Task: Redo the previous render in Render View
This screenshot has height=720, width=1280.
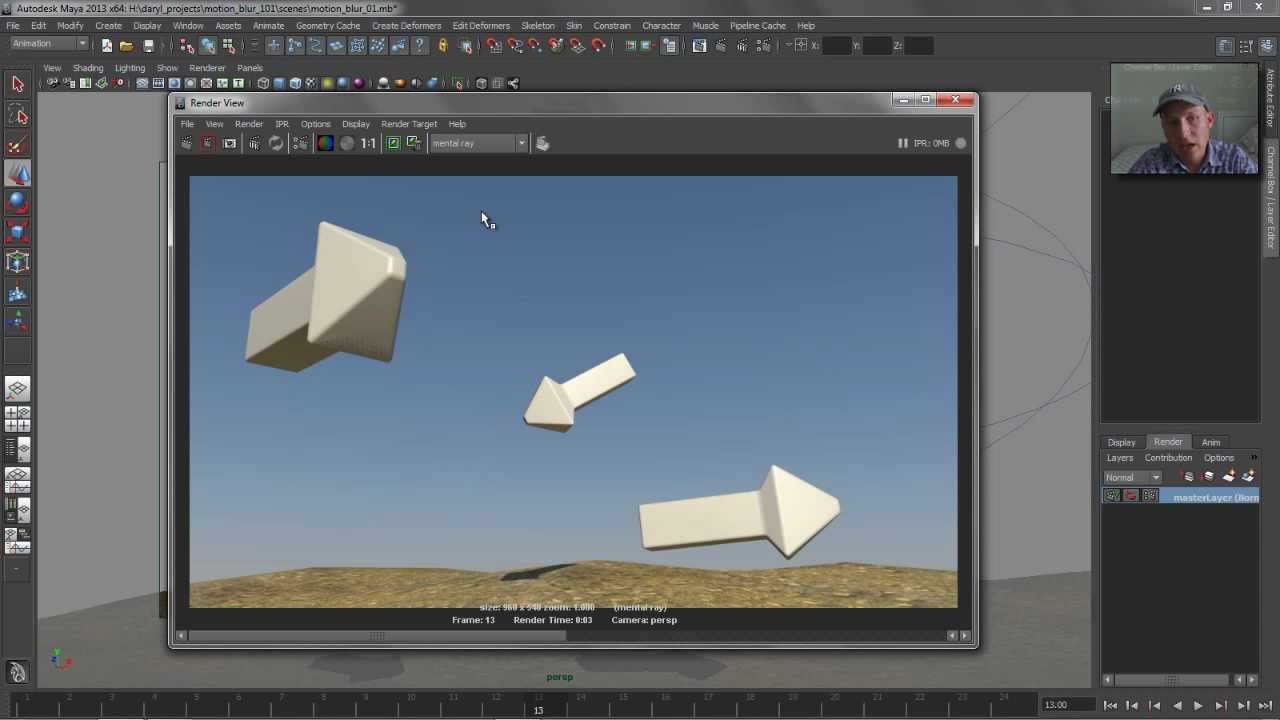Action: point(186,143)
